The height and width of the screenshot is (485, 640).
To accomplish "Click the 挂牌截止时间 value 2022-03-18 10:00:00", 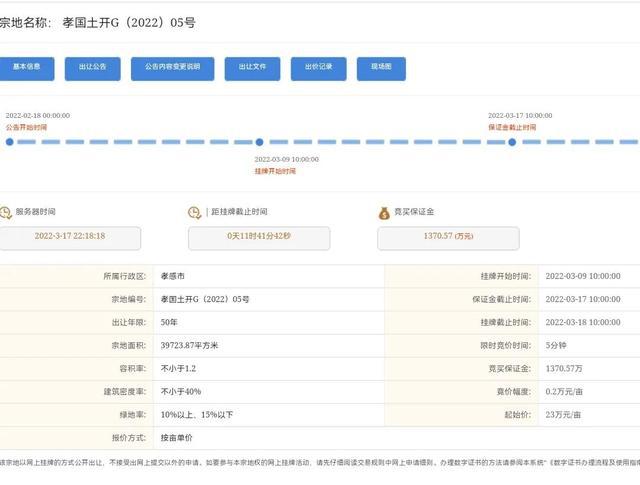I will tap(582, 322).
